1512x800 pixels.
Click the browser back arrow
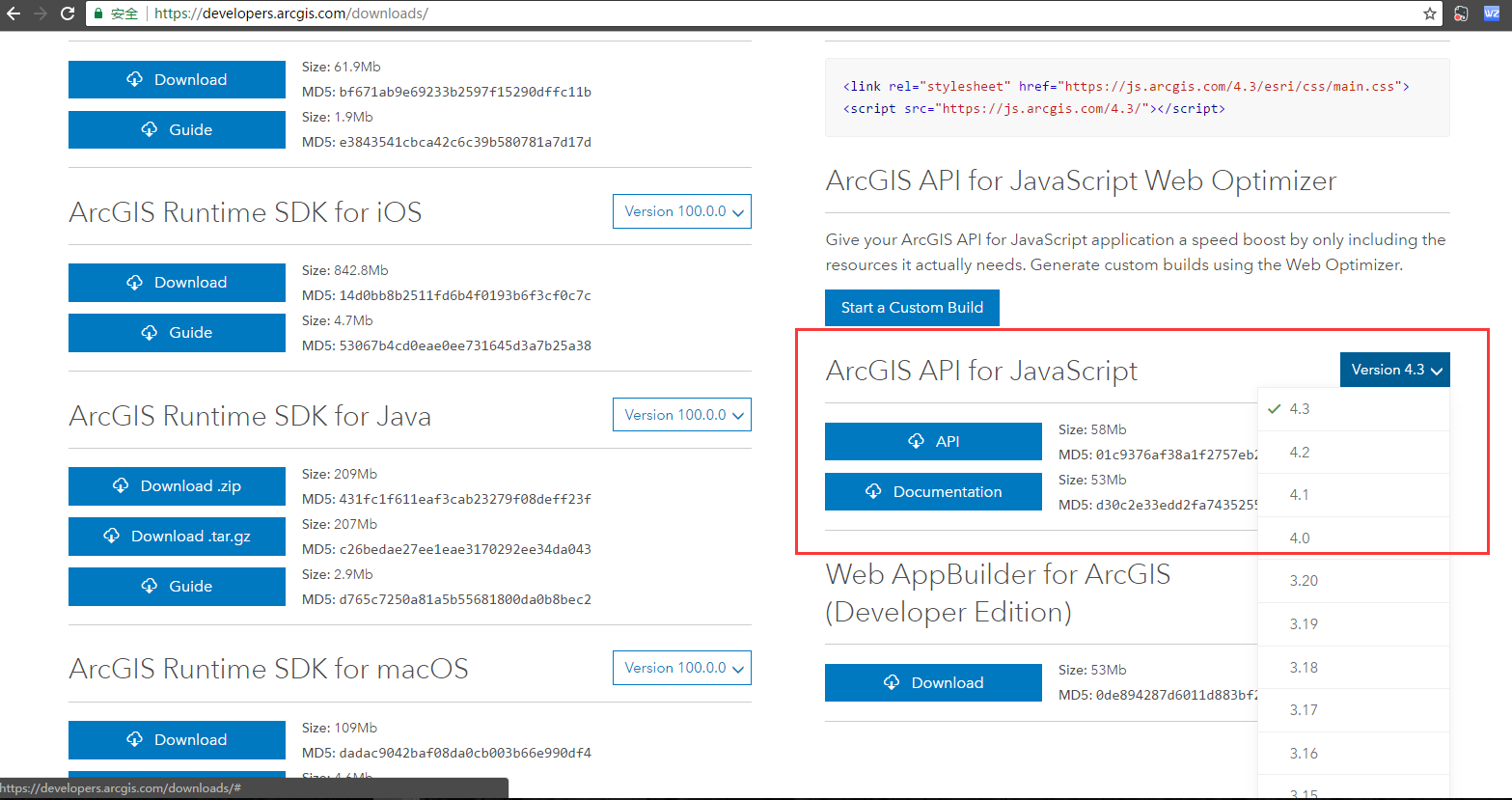coord(14,14)
